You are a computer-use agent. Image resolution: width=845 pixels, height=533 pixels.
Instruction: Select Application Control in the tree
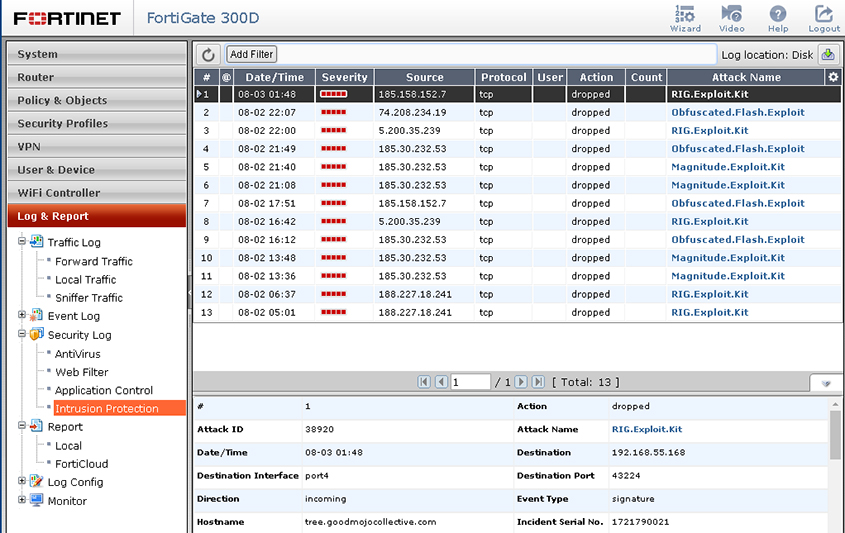(104, 390)
